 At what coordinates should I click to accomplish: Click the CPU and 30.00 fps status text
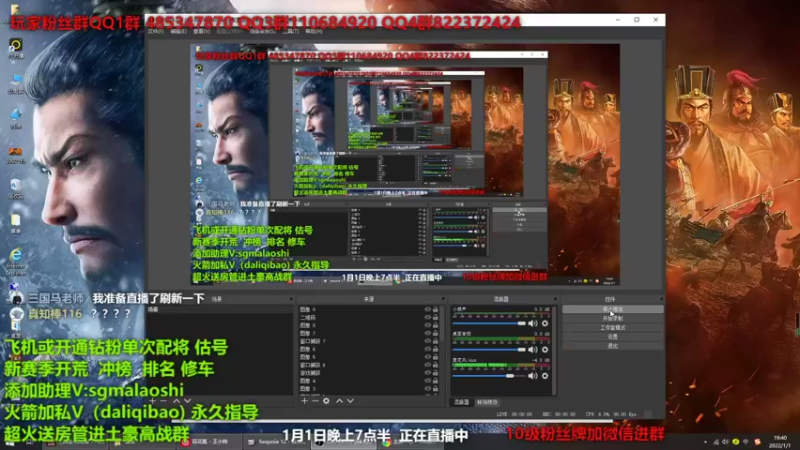coord(611,414)
